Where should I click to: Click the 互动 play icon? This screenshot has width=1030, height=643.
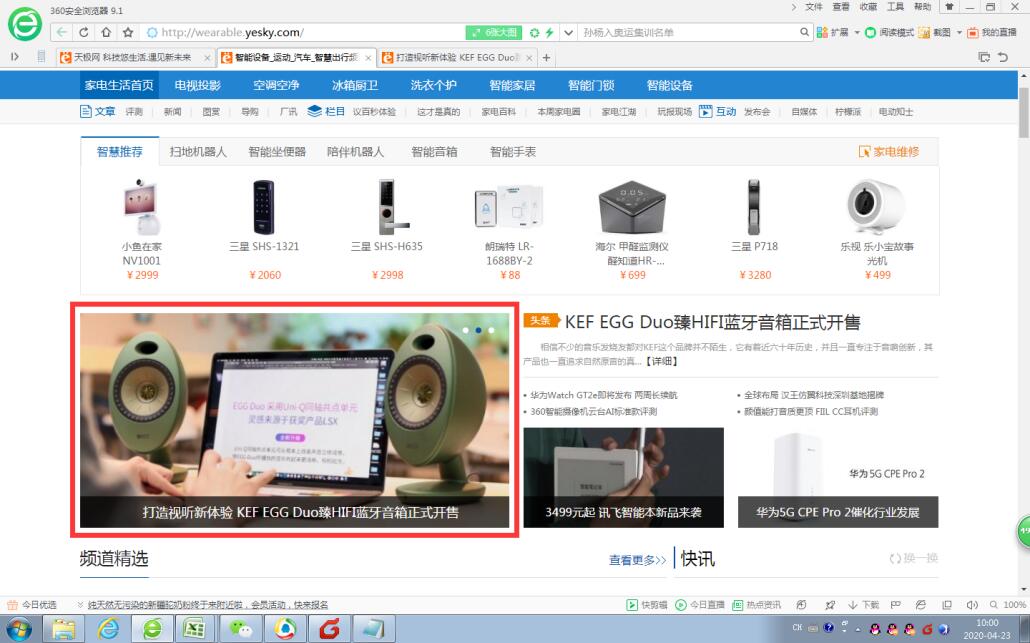[705, 112]
